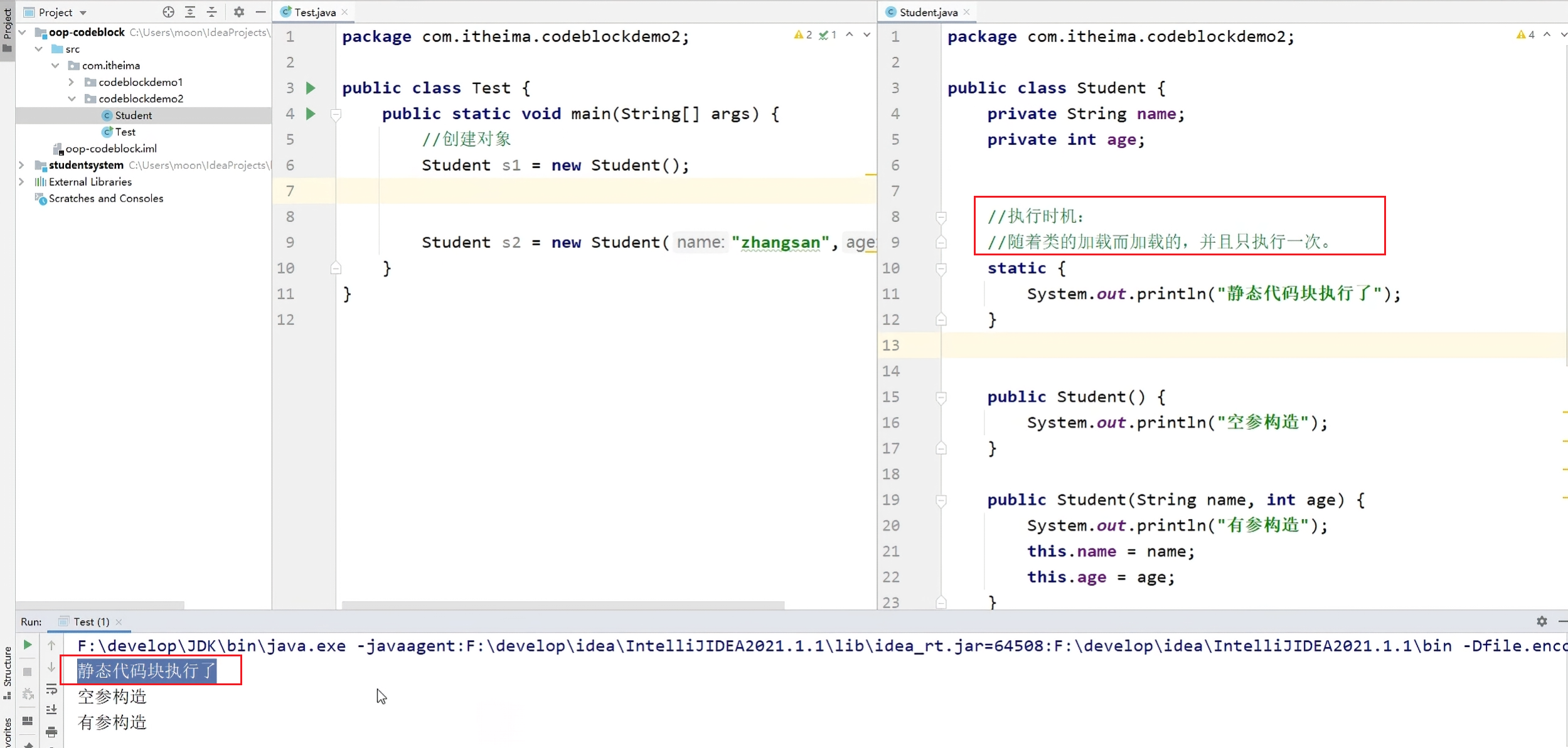Click the expand all icon in Project panel
This screenshot has height=748, width=1568.
click(x=190, y=12)
